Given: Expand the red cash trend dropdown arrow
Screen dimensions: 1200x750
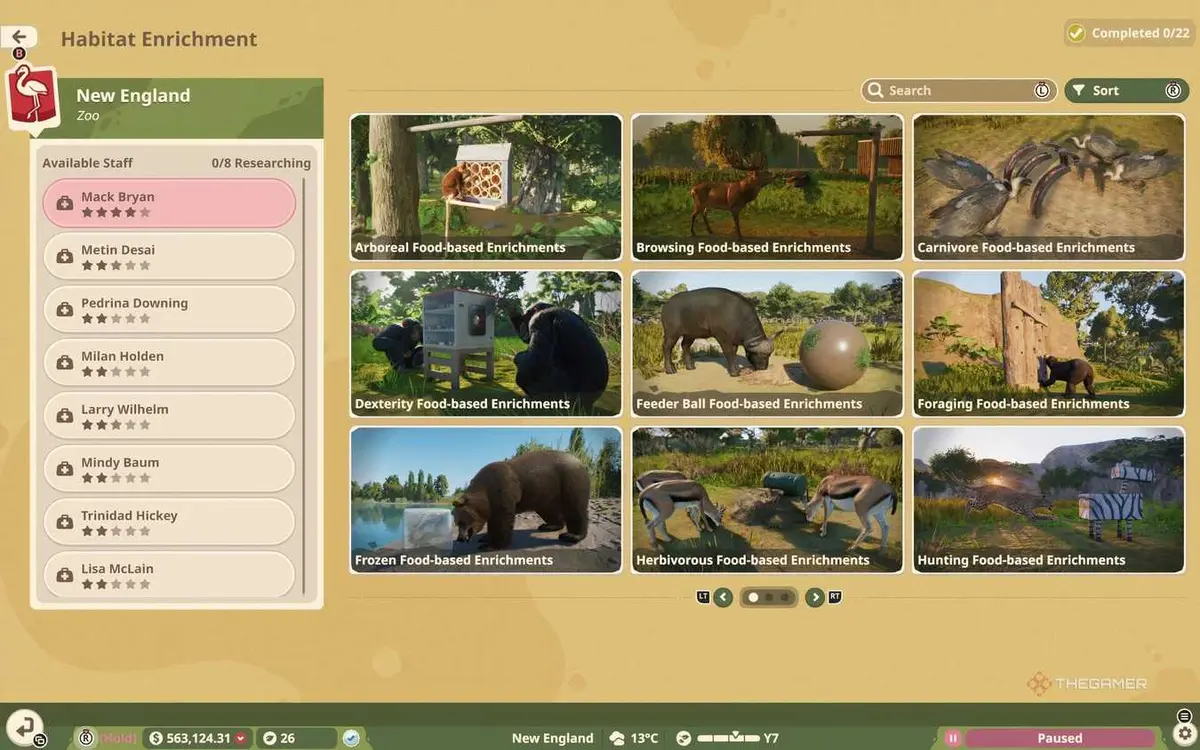Looking at the screenshot, I should pyautogui.click(x=240, y=738).
